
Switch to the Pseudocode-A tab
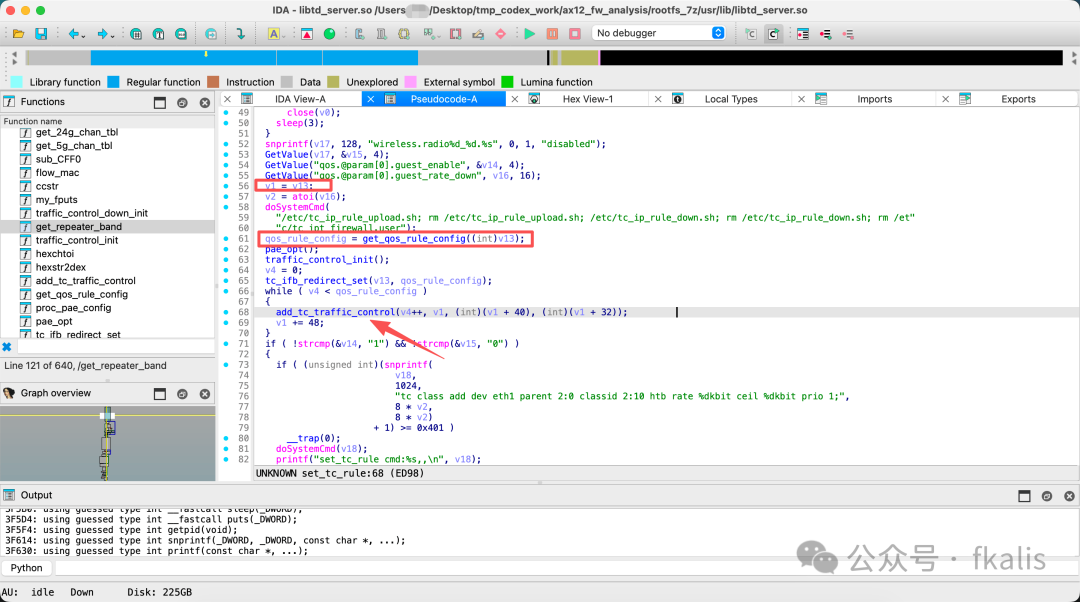[x=444, y=99]
